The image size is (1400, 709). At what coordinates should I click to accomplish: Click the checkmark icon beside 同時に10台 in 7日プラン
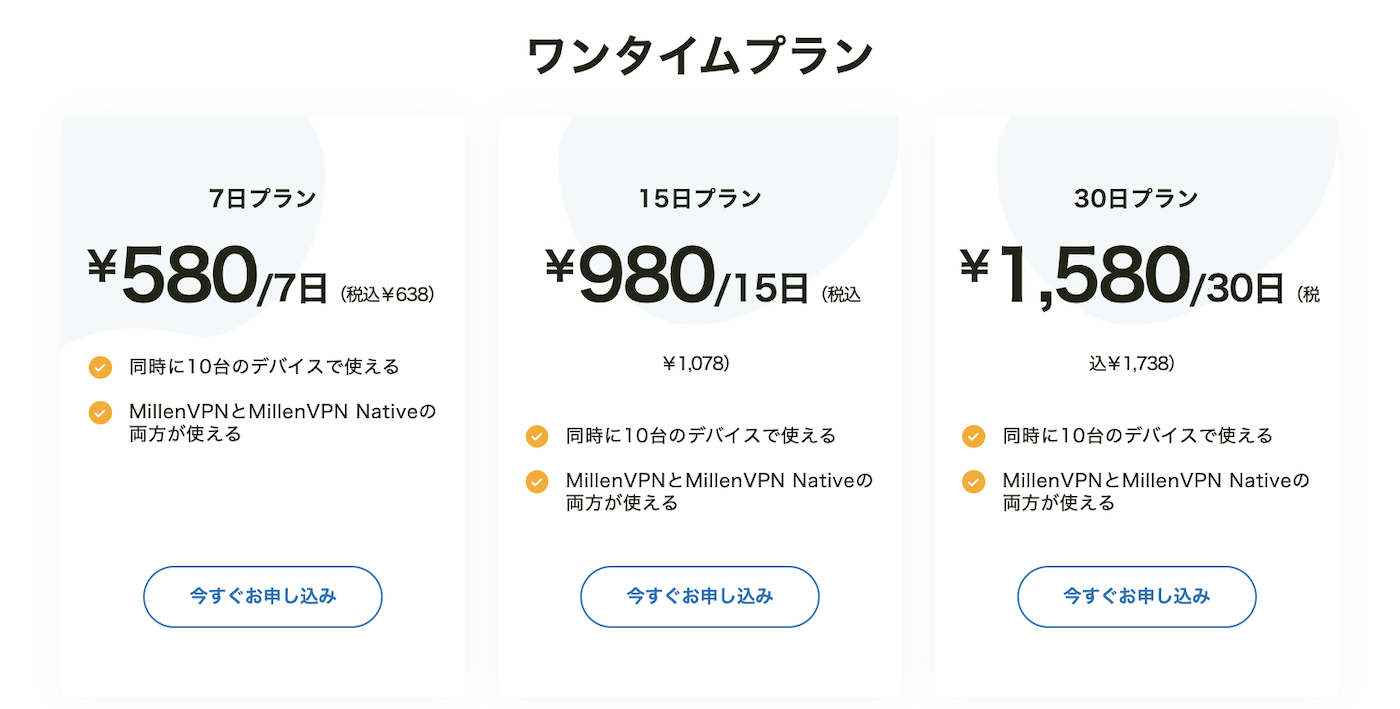click(x=100, y=367)
